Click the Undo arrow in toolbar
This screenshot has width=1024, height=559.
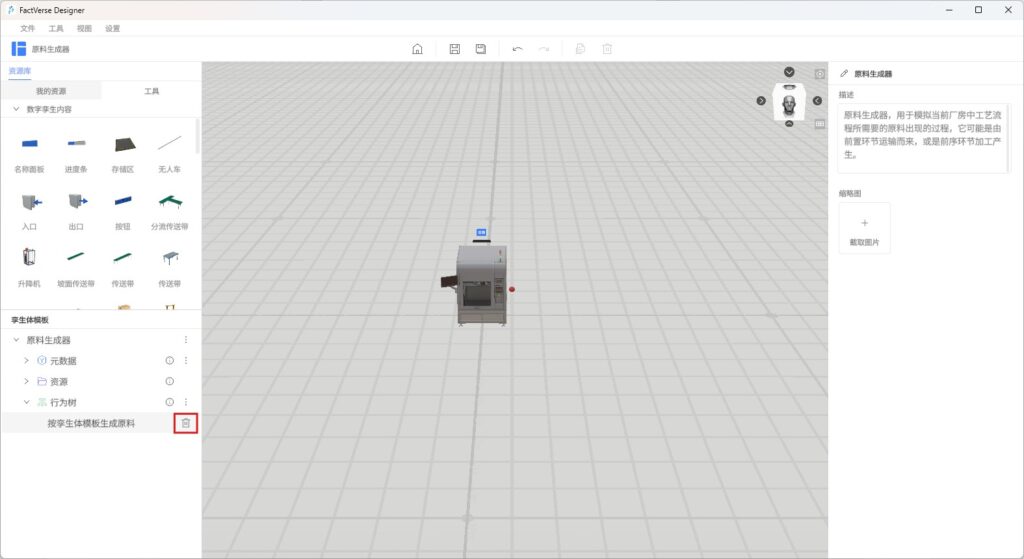pos(517,49)
